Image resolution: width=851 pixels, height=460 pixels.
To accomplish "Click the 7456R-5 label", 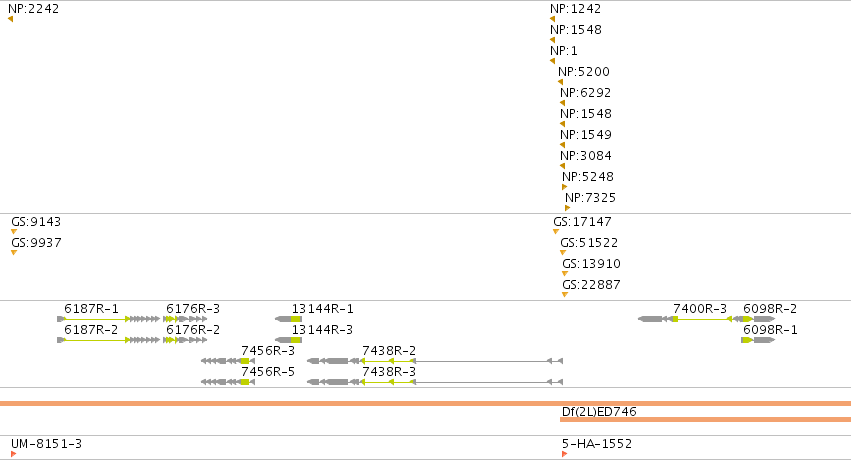I will point(268,372).
